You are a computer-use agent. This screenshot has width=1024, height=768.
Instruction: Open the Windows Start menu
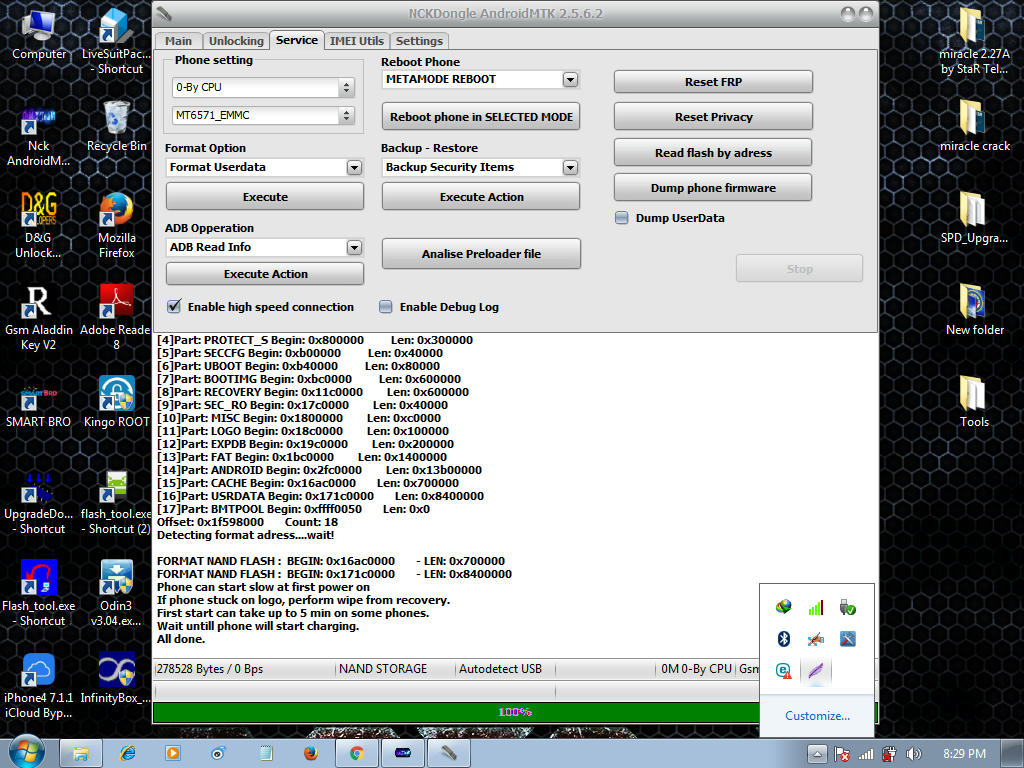pyautogui.click(x=26, y=752)
